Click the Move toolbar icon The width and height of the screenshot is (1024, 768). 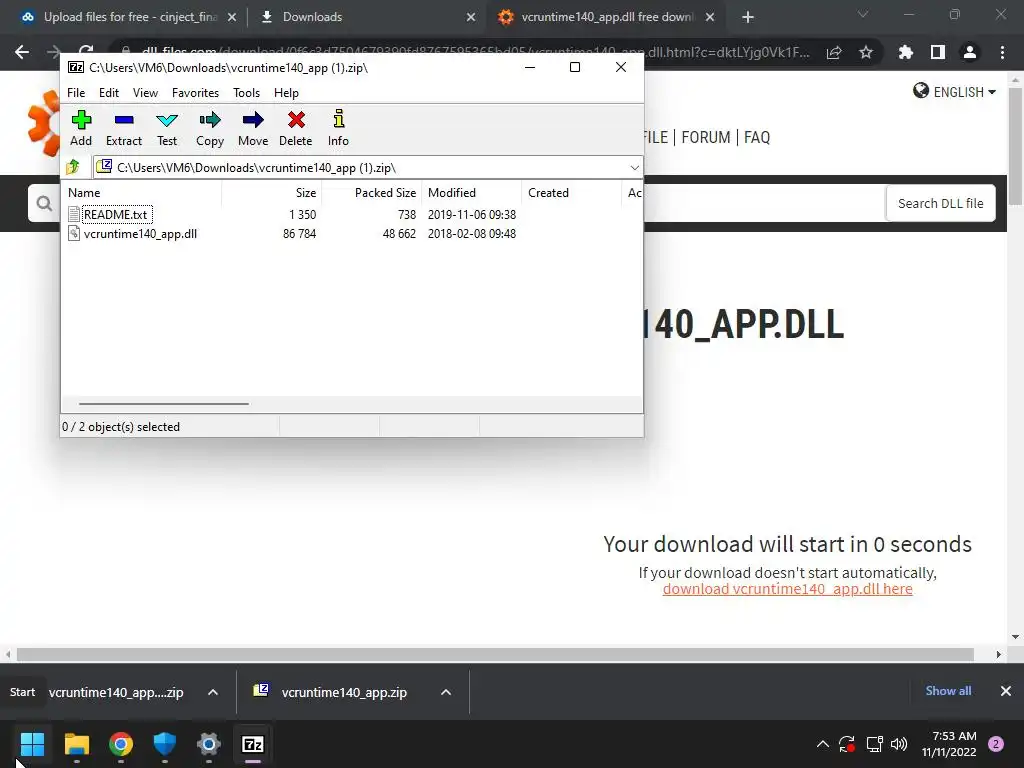point(253,128)
